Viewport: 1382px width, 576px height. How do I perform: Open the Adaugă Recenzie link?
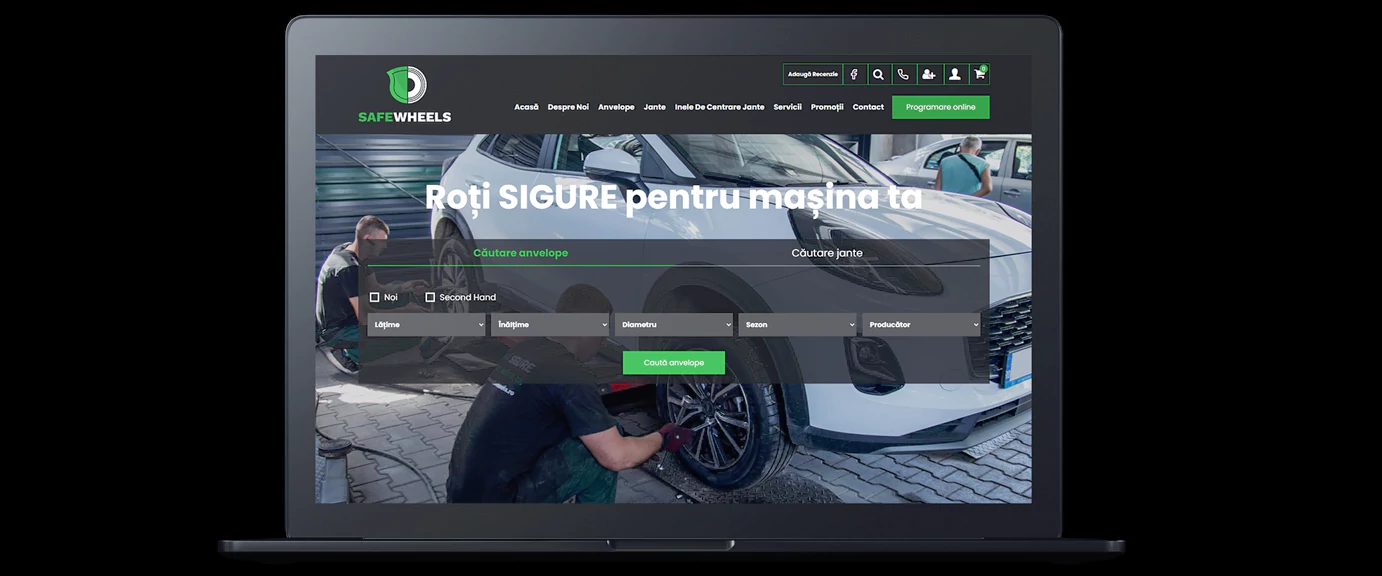(812, 74)
